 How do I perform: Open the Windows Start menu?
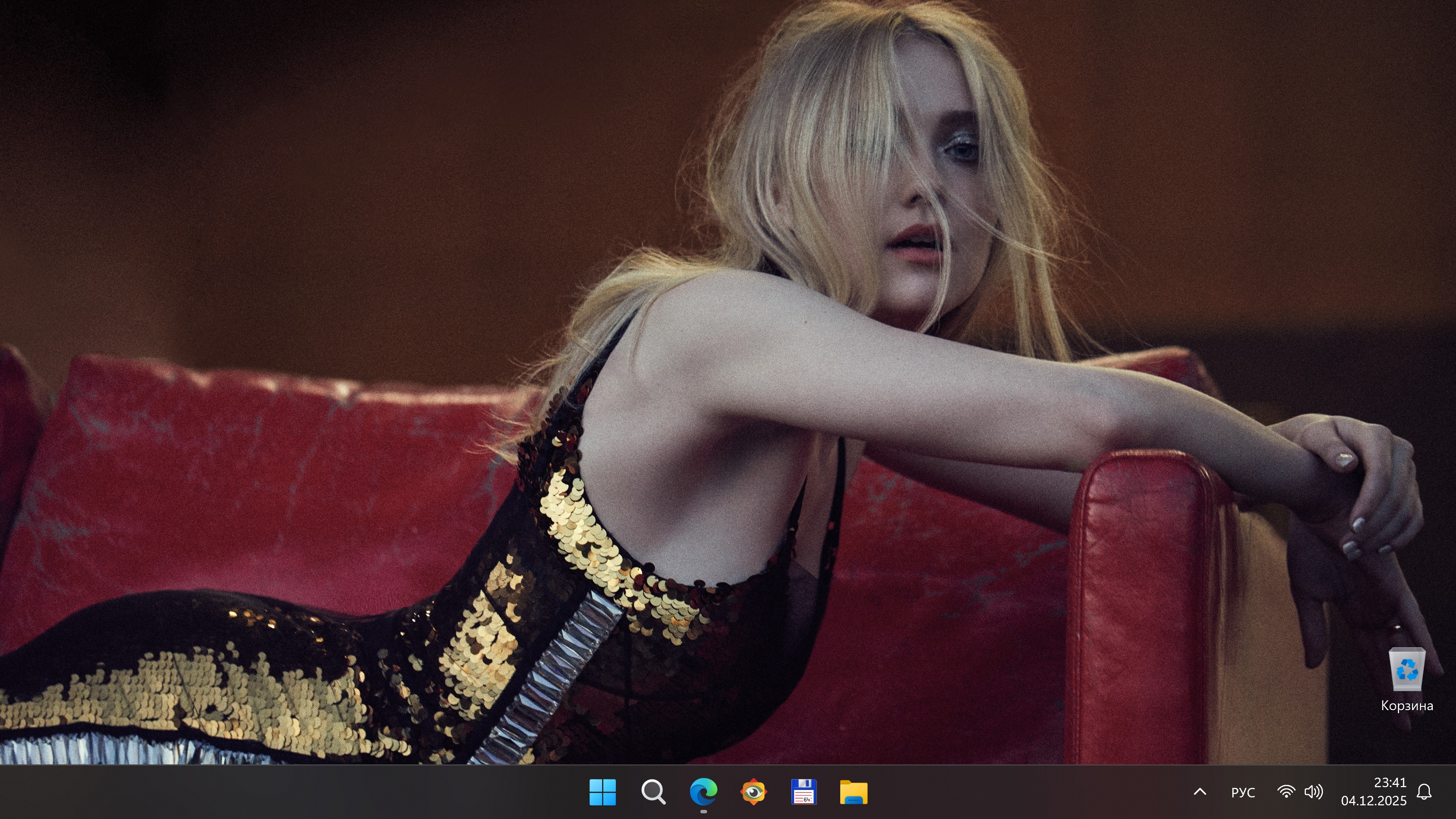click(602, 792)
